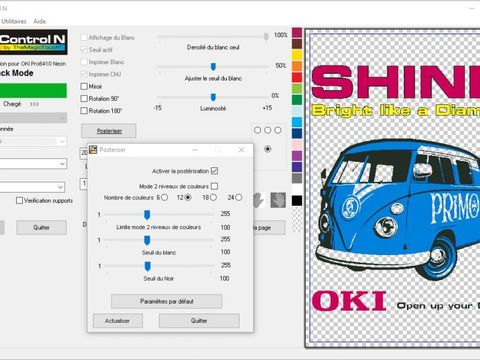Click the Paramètres par défaut button
Viewport: 480px width, 360px height.
pos(167,301)
